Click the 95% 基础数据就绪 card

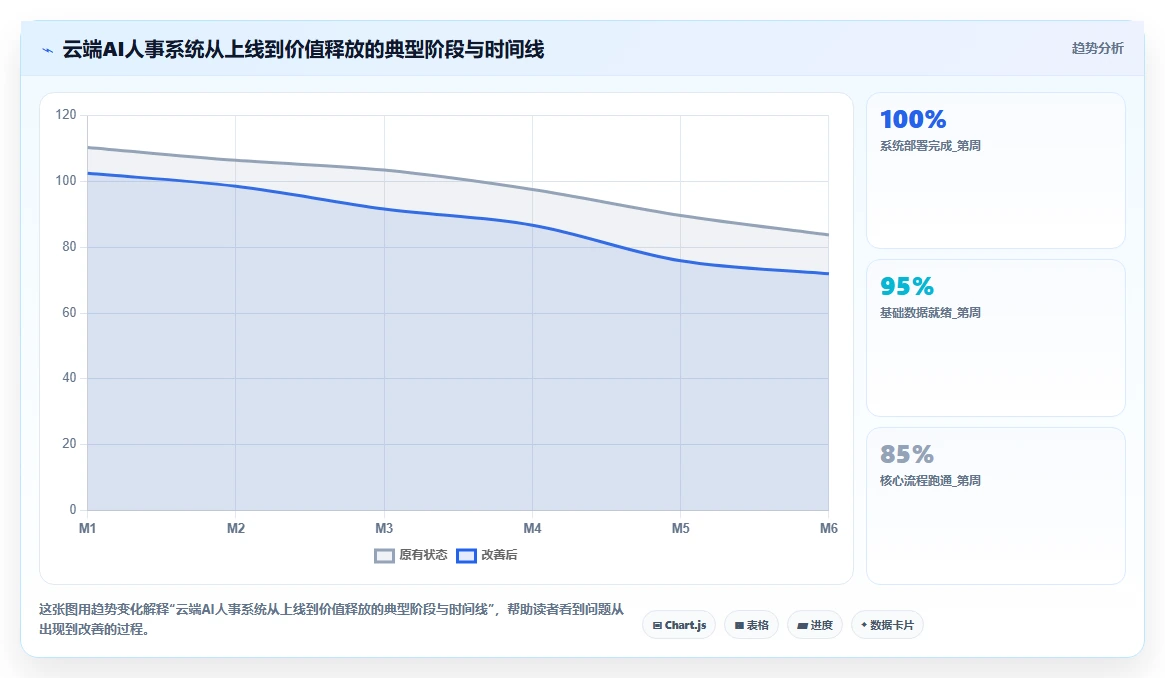coord(996,338)
